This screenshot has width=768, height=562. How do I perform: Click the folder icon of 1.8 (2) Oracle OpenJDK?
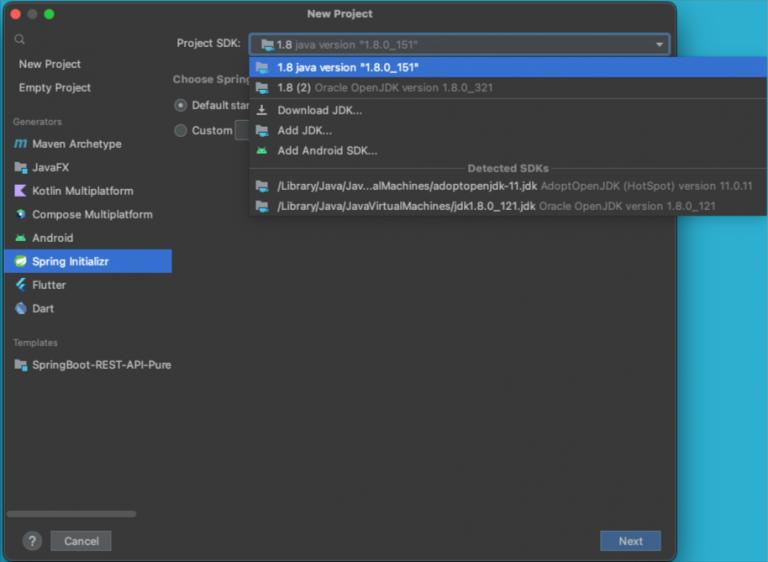pyautogui.click(x=262, y=88)
